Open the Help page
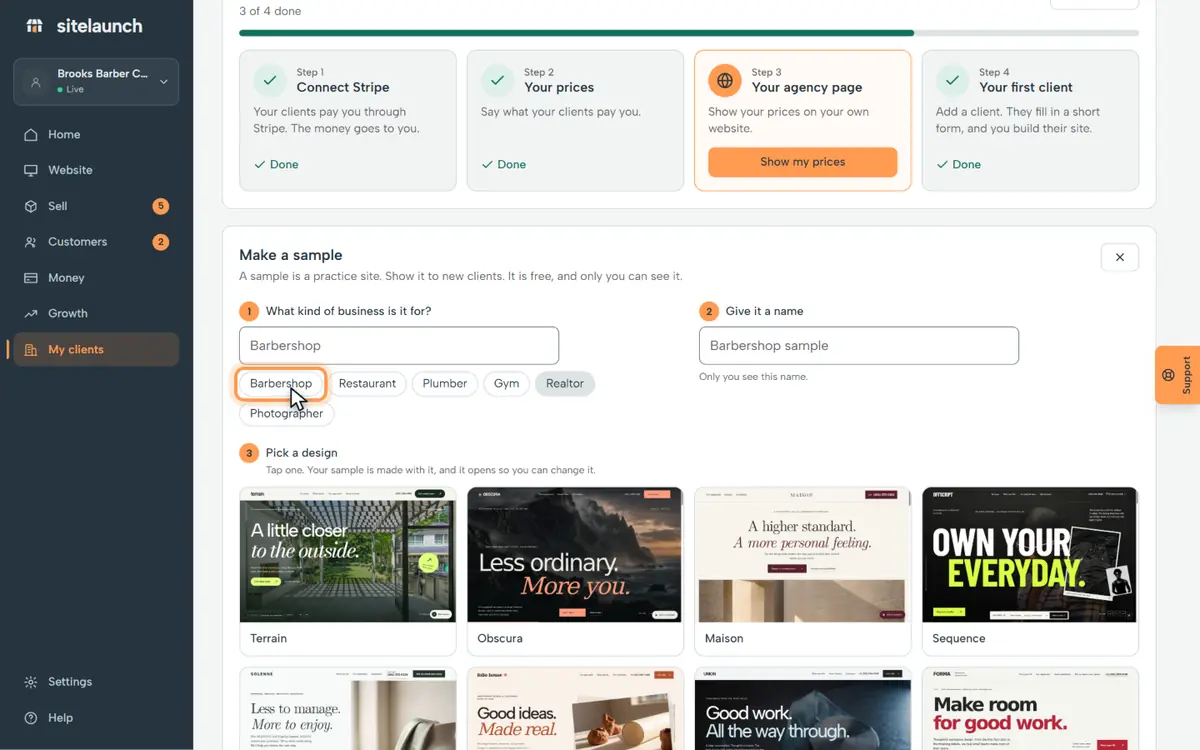Screen dimensions: 1200x750 (x=96, y=718)
